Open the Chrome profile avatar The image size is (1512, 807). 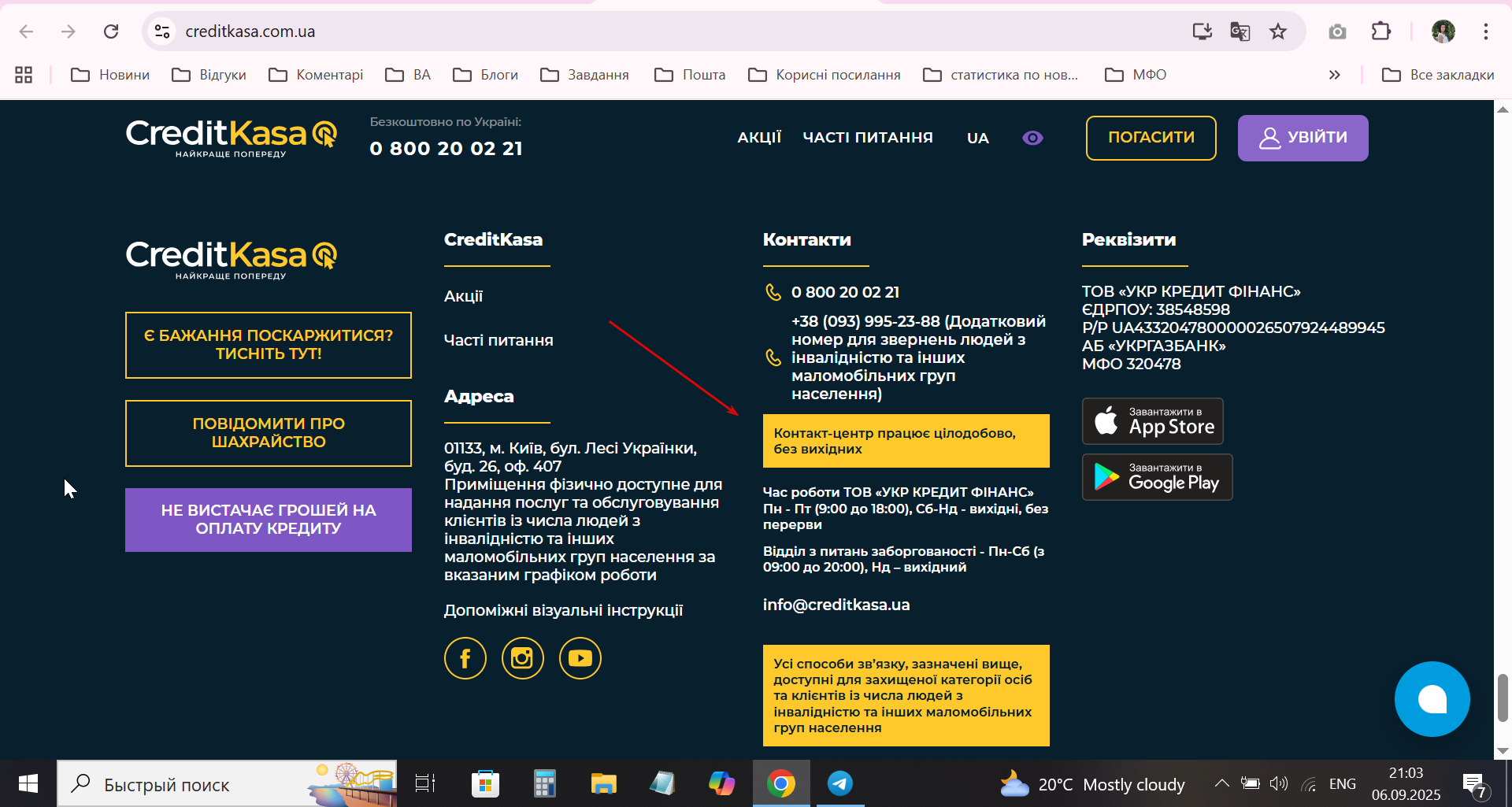click(1443, 31)
